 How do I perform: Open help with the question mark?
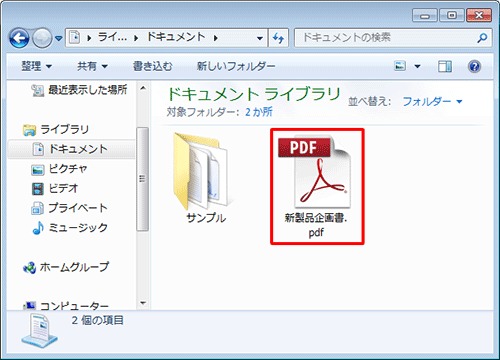point(474,67)
